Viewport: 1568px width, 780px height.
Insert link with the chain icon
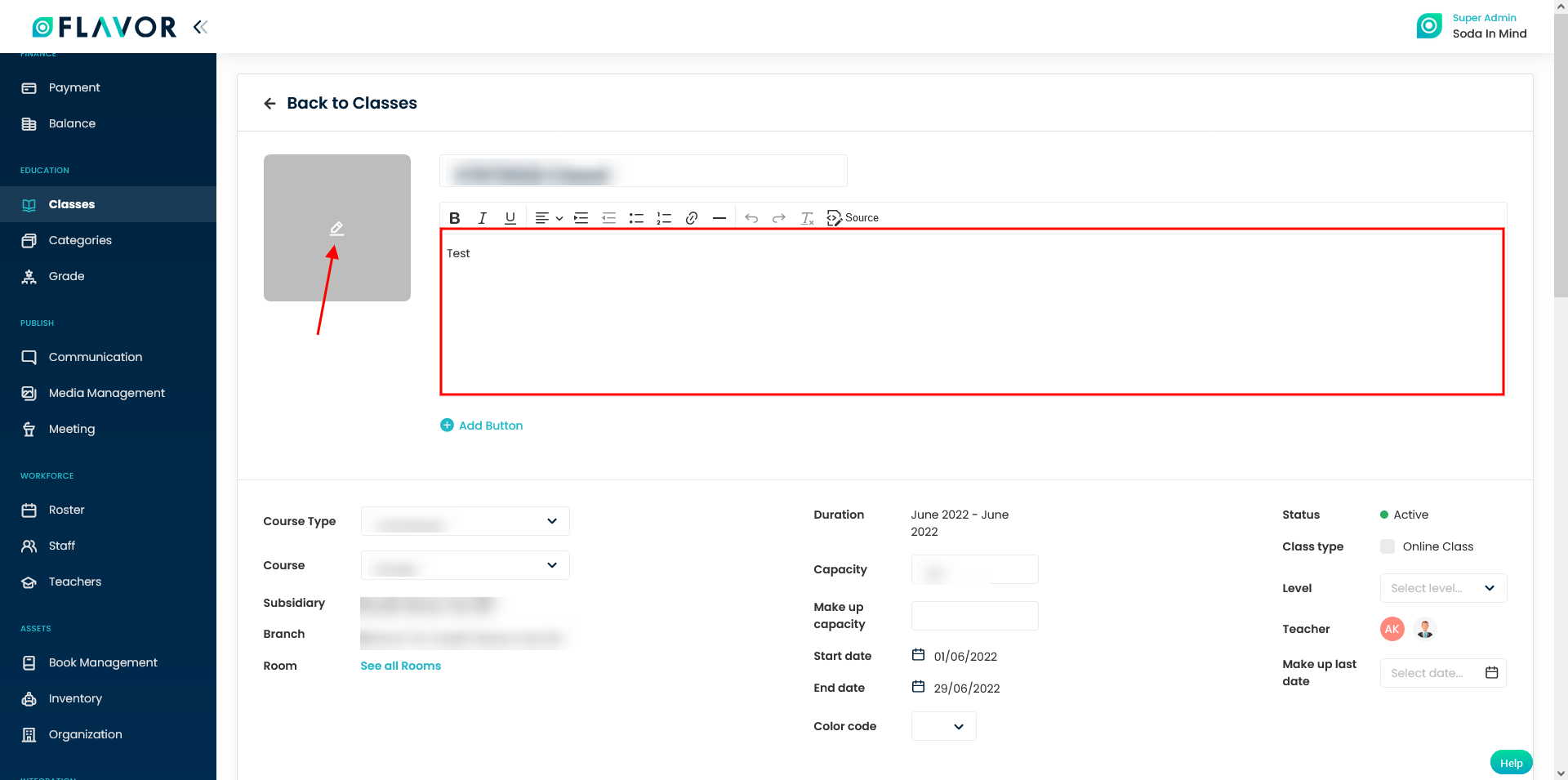(x=692, y=218)
